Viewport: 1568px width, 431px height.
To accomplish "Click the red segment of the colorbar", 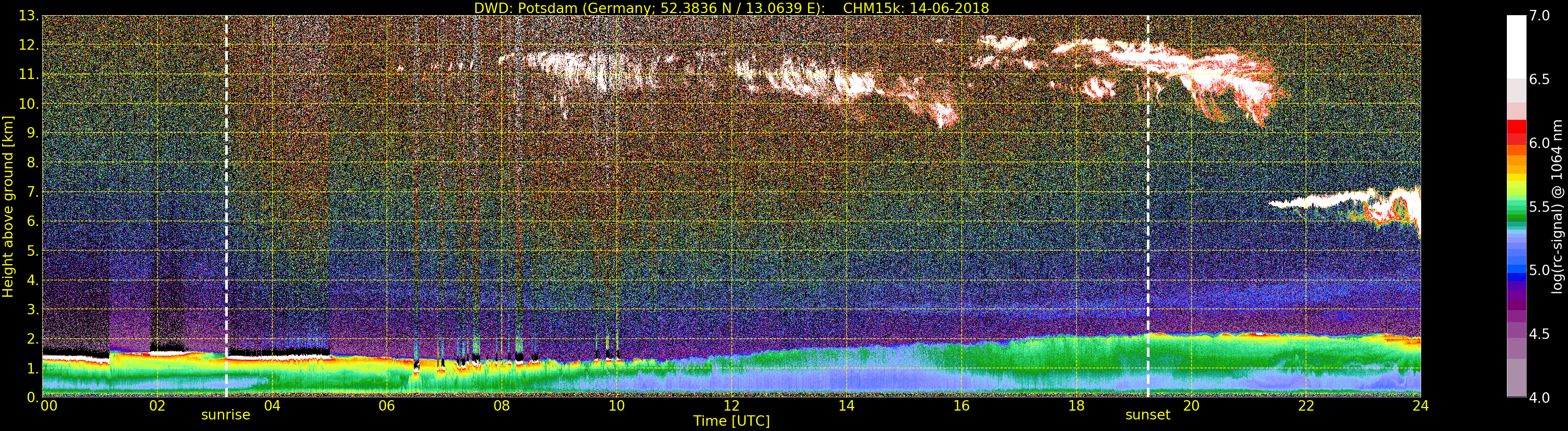I will [x=1516, y=132].
